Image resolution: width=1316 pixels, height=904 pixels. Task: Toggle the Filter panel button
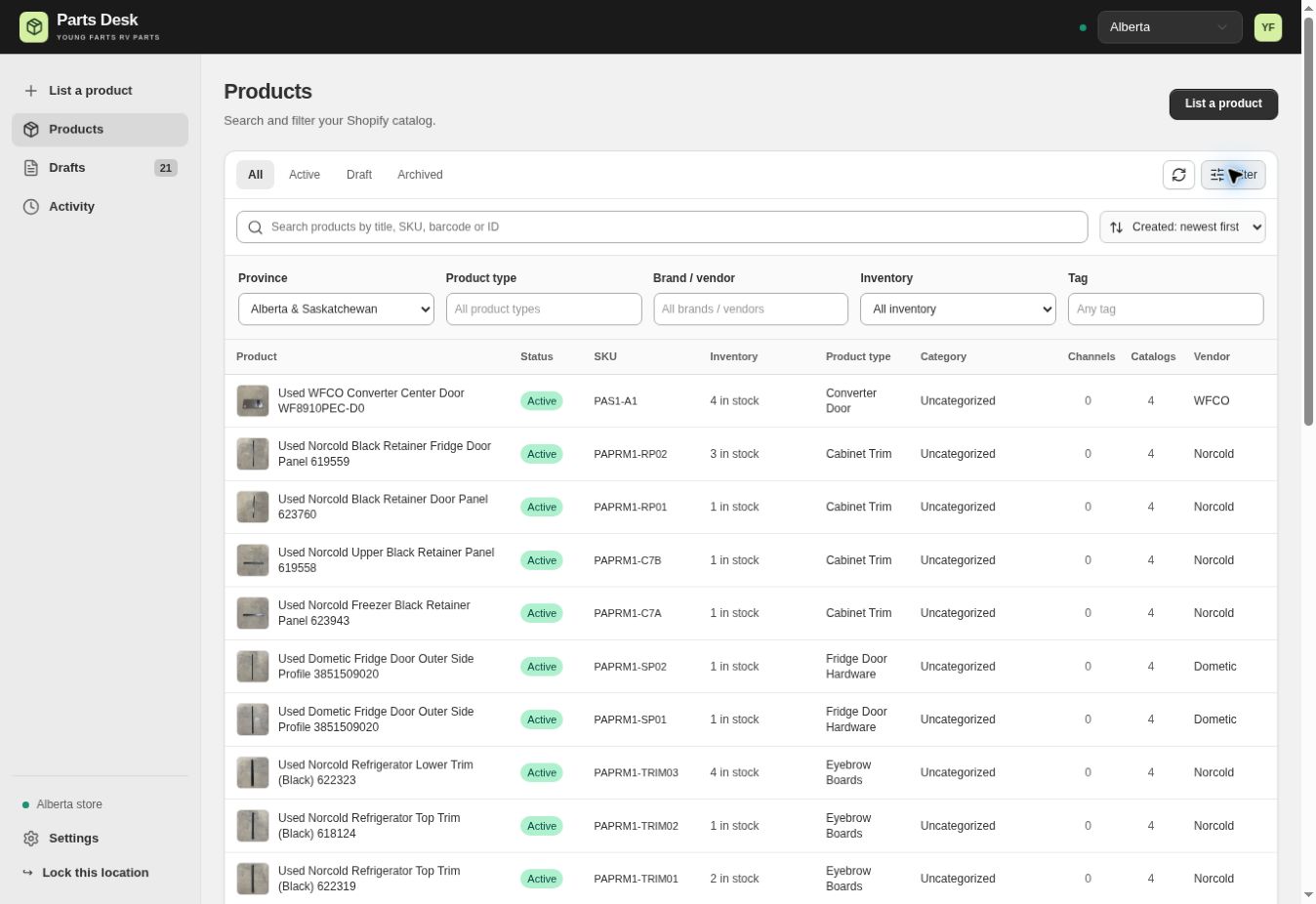click(x=1233, y=175)
